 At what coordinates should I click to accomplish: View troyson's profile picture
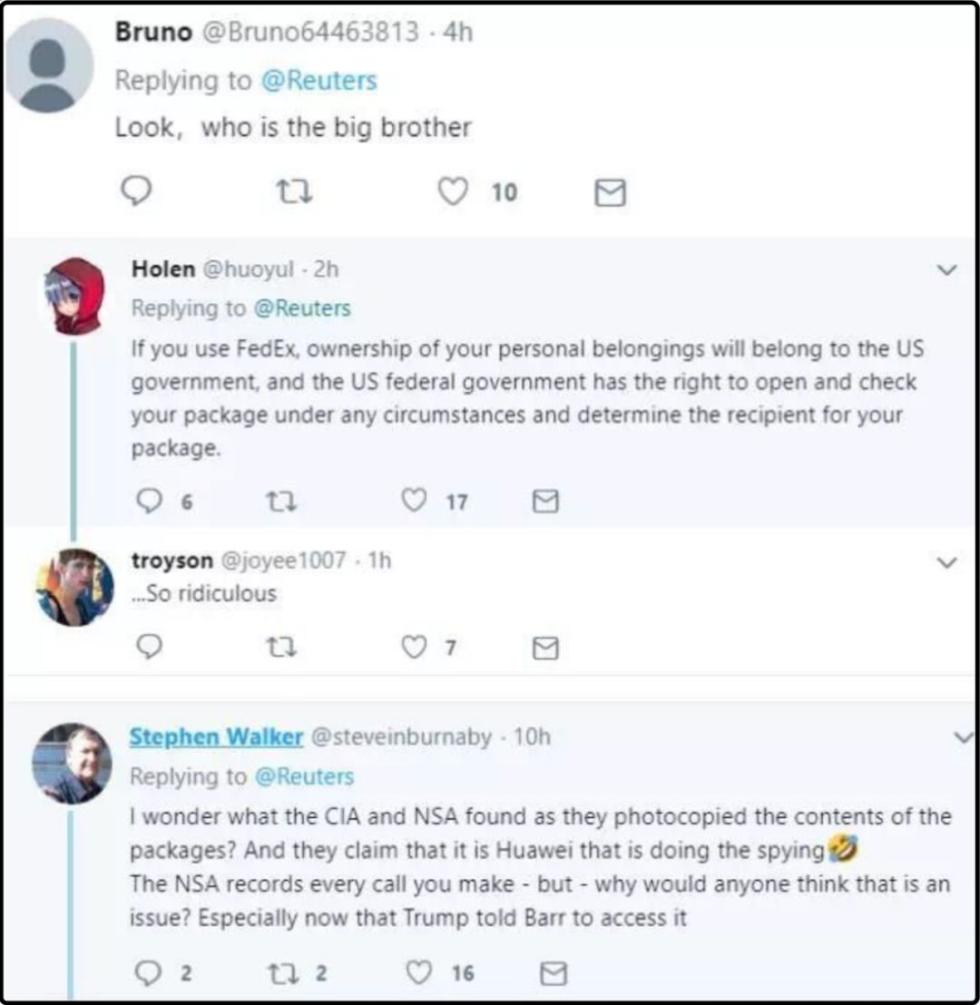coord(74,587)
